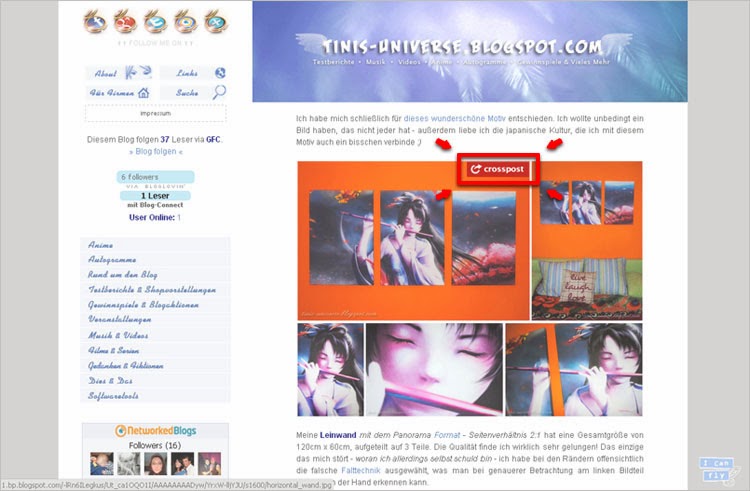Click the follow icon between Twitter and Xing
This screenshot has height=491, width=750.
(186, 22)
